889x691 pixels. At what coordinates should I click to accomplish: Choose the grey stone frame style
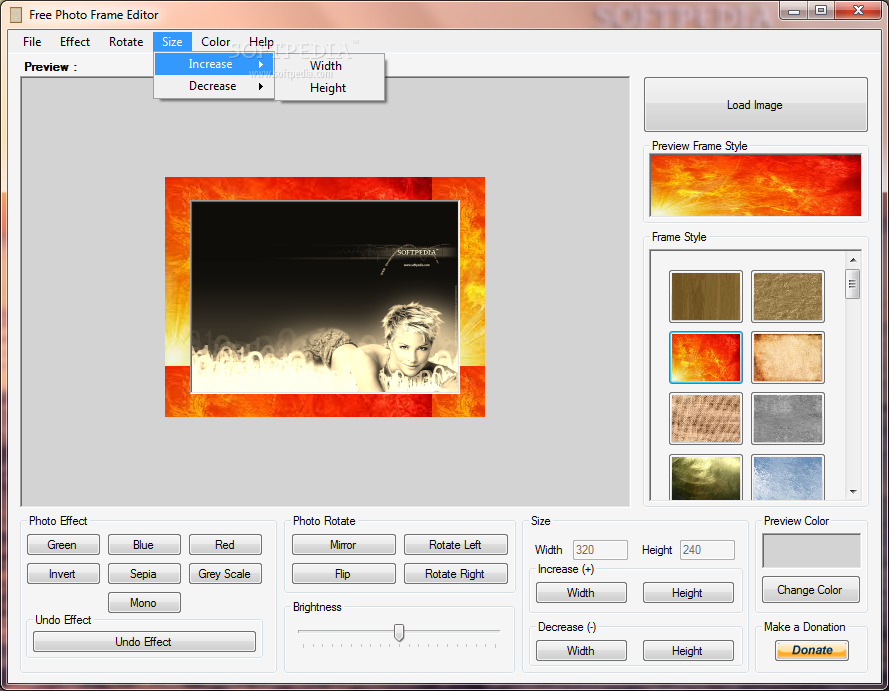point(788,418)
